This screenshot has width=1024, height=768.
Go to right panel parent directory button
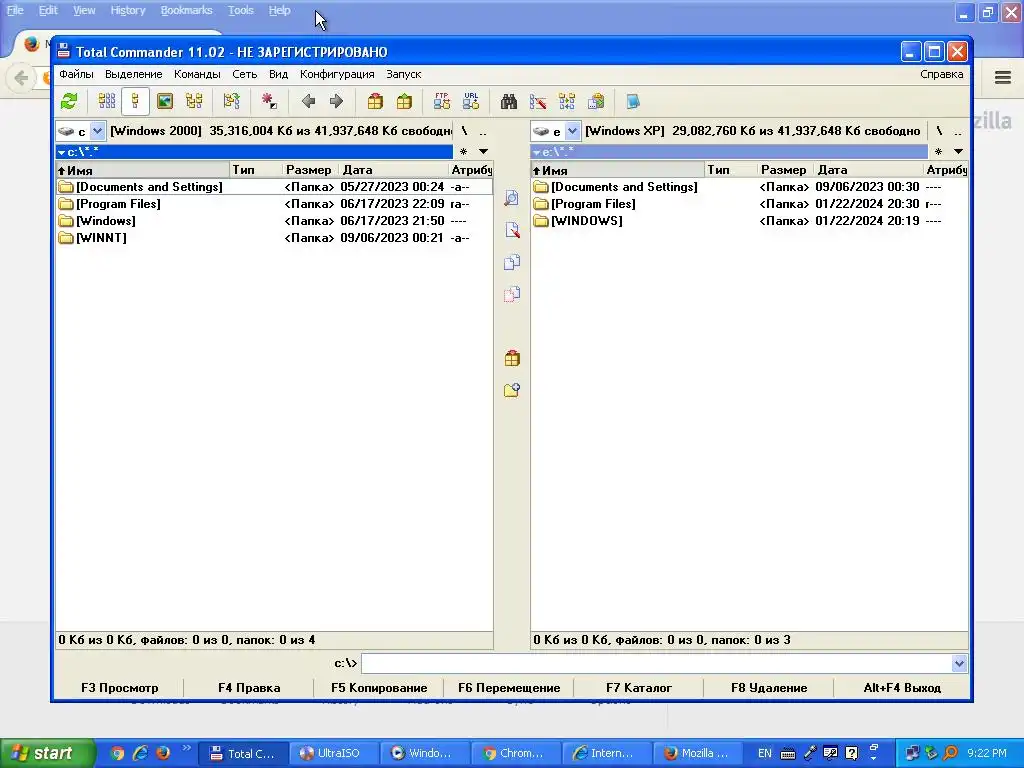(957, 131)
